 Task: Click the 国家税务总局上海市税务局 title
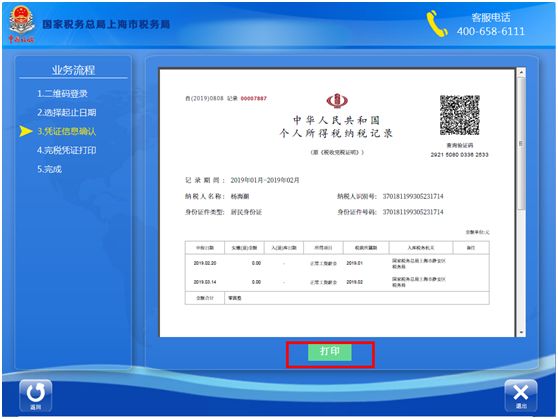click(x=106, y=24)
